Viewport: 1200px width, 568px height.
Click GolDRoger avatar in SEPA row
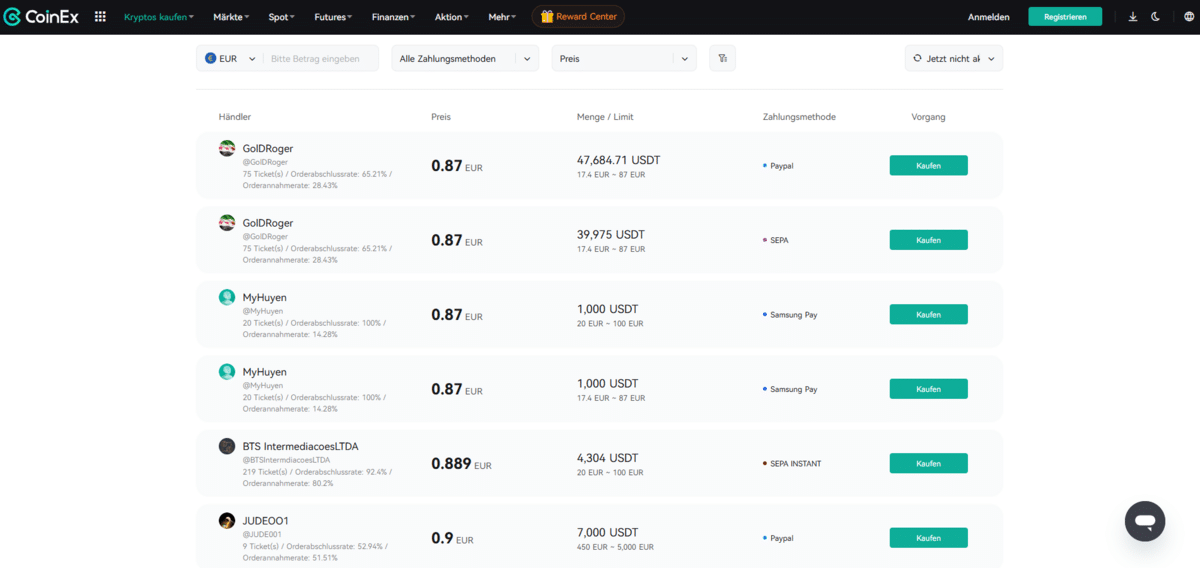(x=227, y=222)
